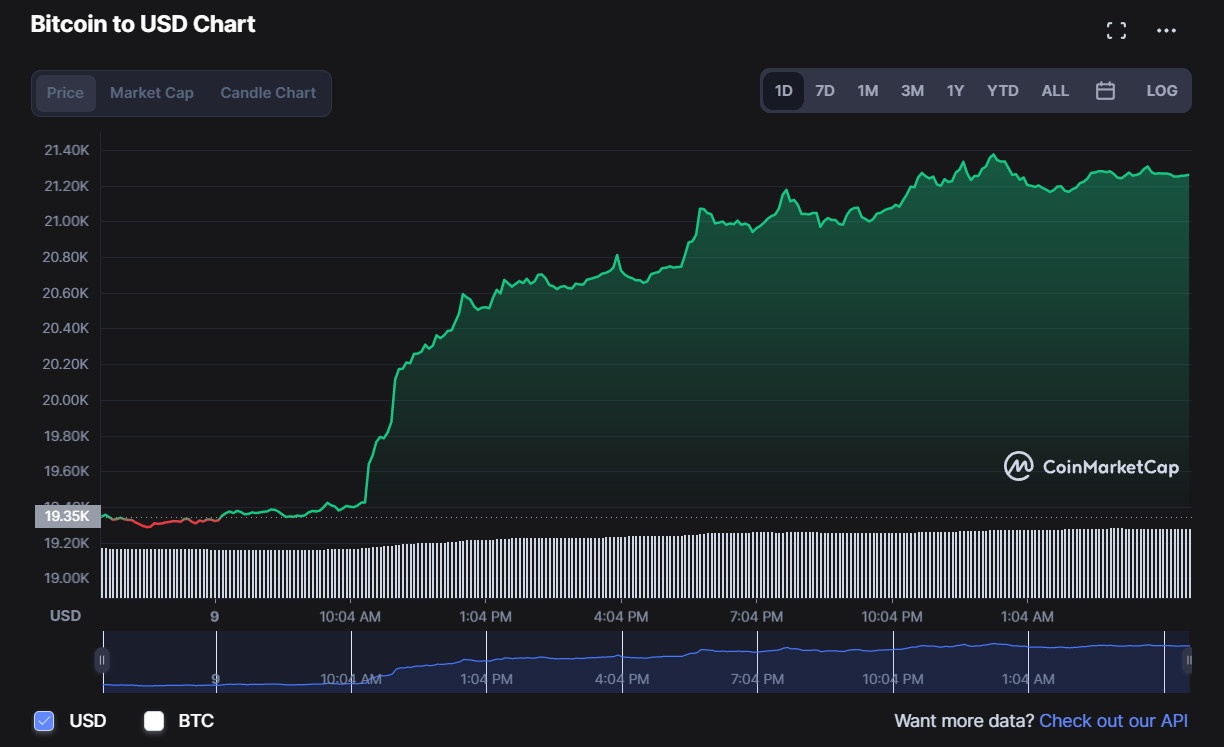Screen dimensions: 1224x747
Task: Open the three-dot chart options menu
Action: pos(1166,30)
